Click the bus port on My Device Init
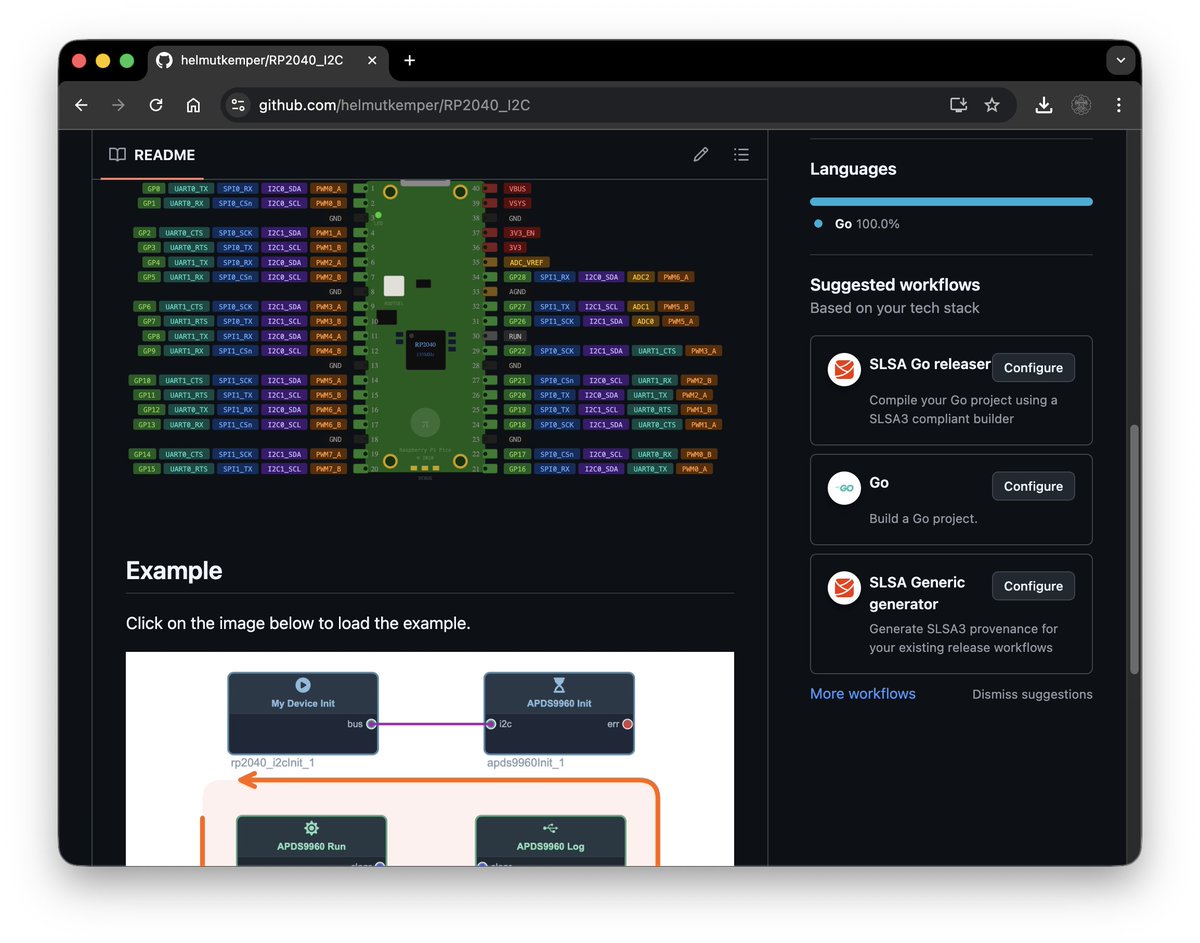 point(371,724)
